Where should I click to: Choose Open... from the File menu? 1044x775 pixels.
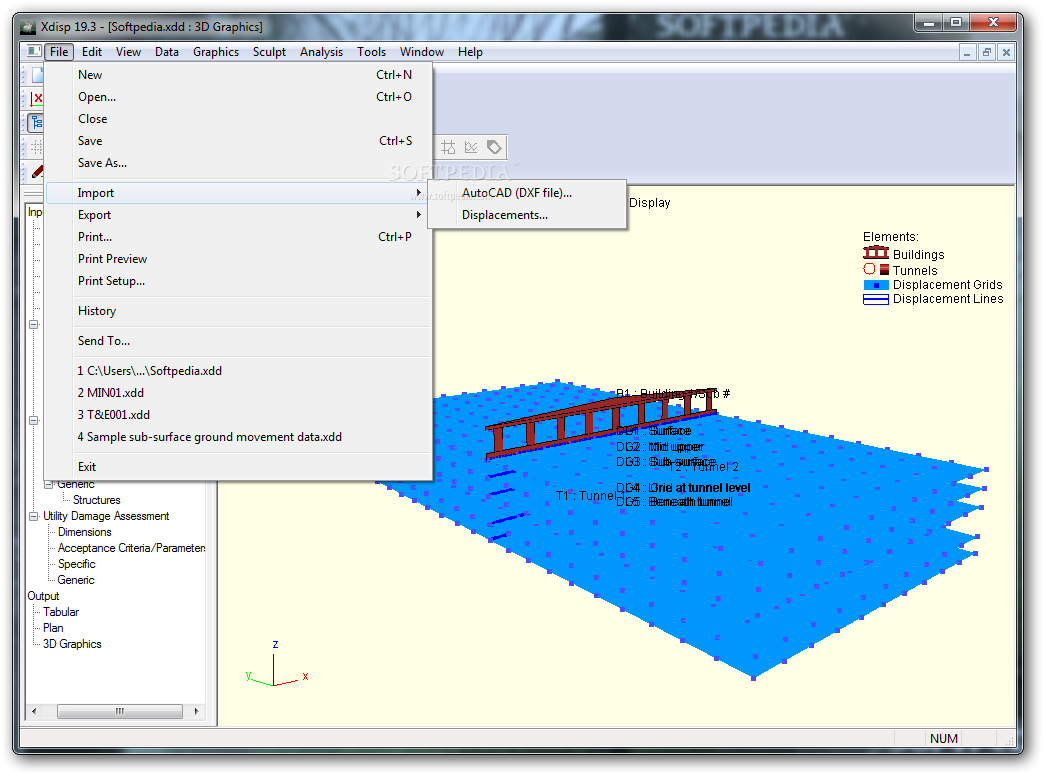(x=240, y=97)
